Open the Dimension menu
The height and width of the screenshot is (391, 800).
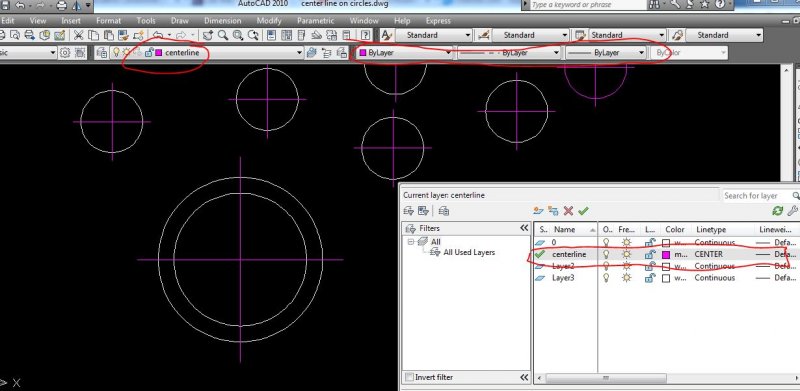coord(222,21)
